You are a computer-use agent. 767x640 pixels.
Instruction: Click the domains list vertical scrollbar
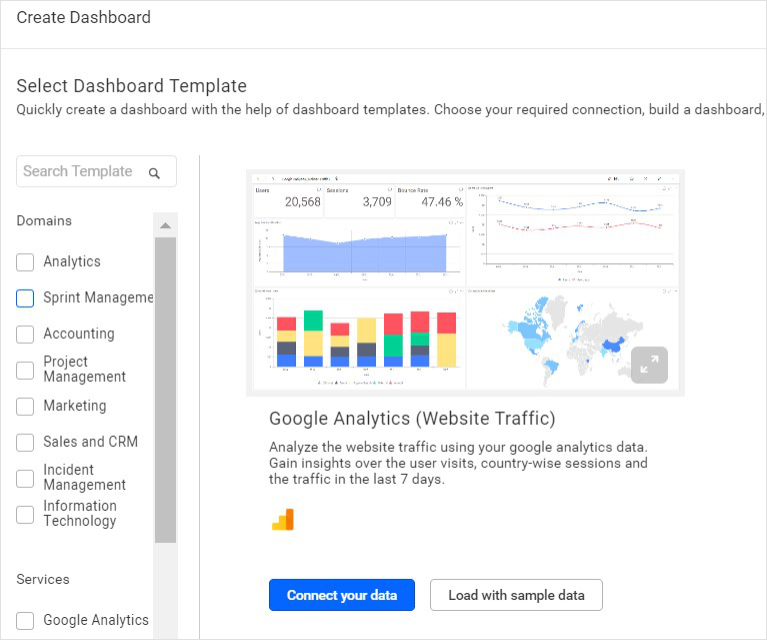pyautogui.click(x=165, y=390)
